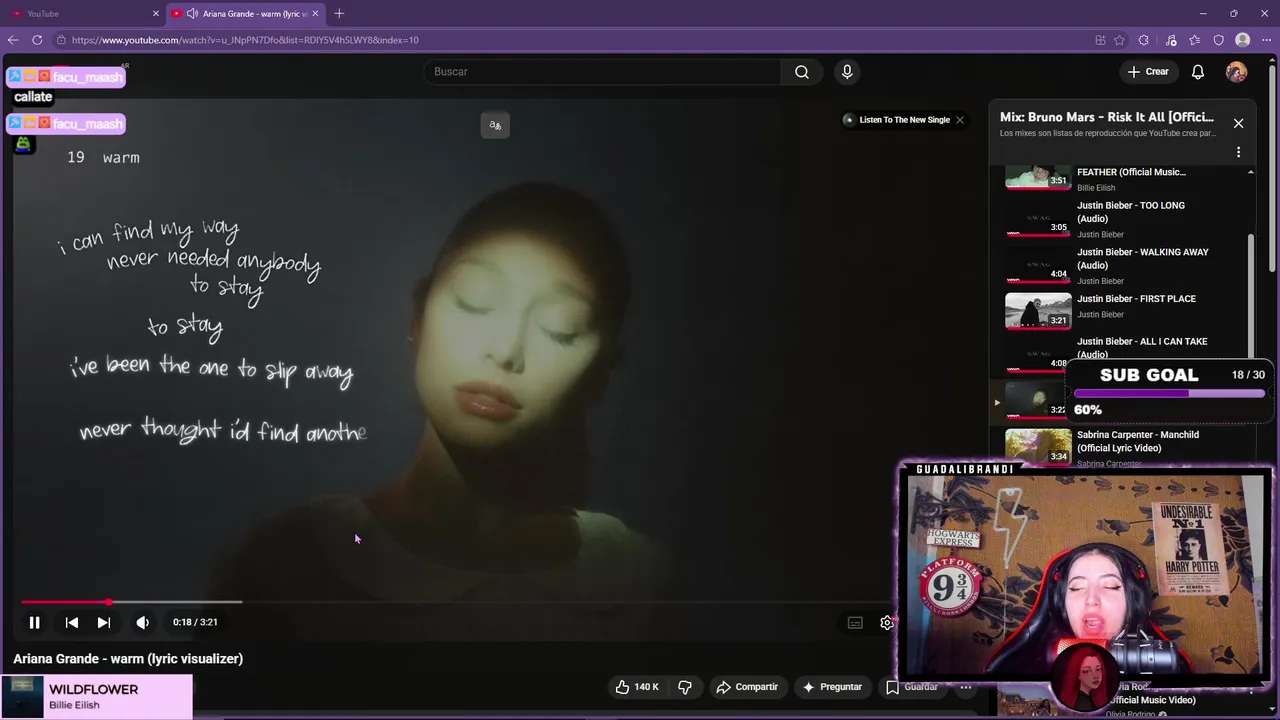The height and width of the screenshot is (720, 1280).
Task: Open the browser profile icon
Action: coord(1242,40)
